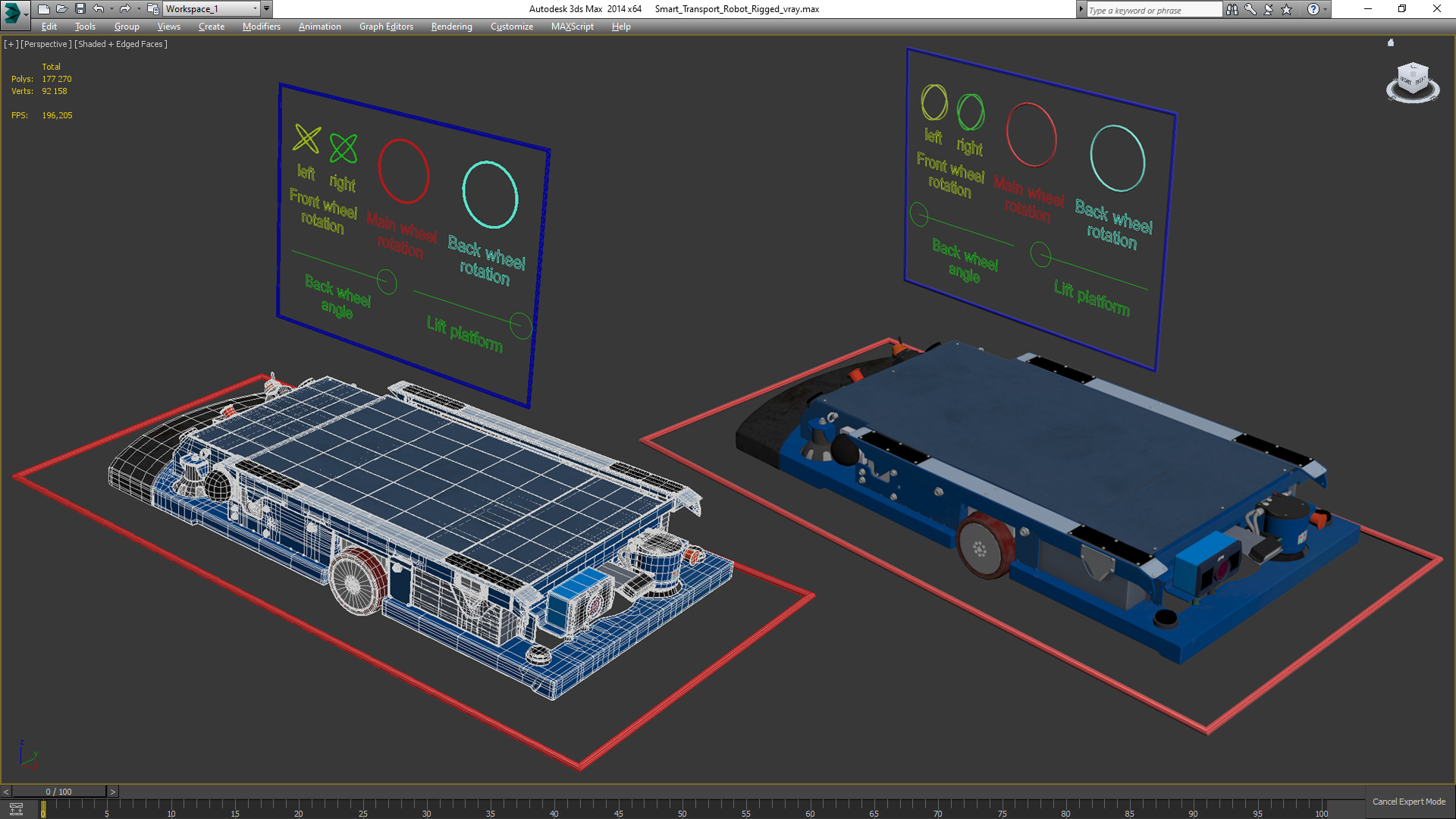This screenshot has width=1456, height=819.
Task: Click the perspective viewport label
Action: (48, 43)
